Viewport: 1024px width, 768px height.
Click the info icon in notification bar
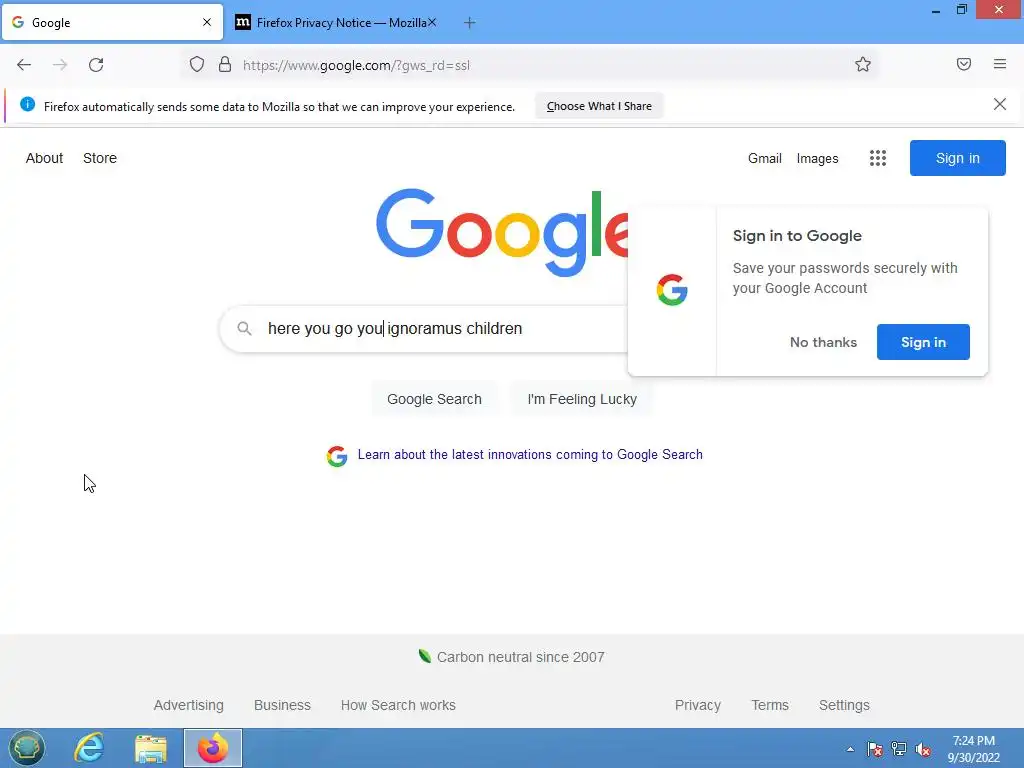(x=27, y=104)
